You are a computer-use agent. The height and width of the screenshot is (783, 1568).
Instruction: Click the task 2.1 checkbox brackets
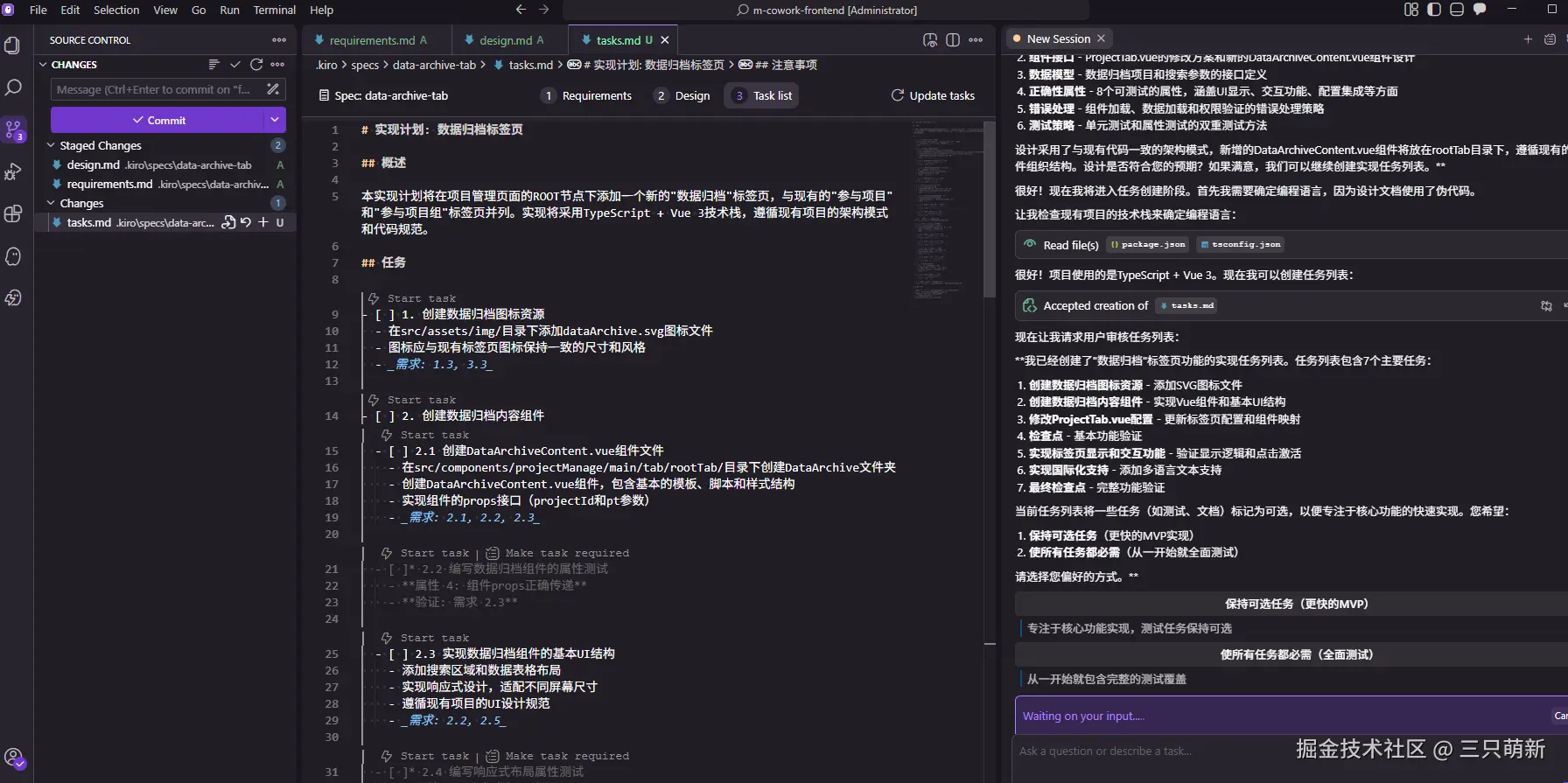pyautogui.click(x=398, y=451)
